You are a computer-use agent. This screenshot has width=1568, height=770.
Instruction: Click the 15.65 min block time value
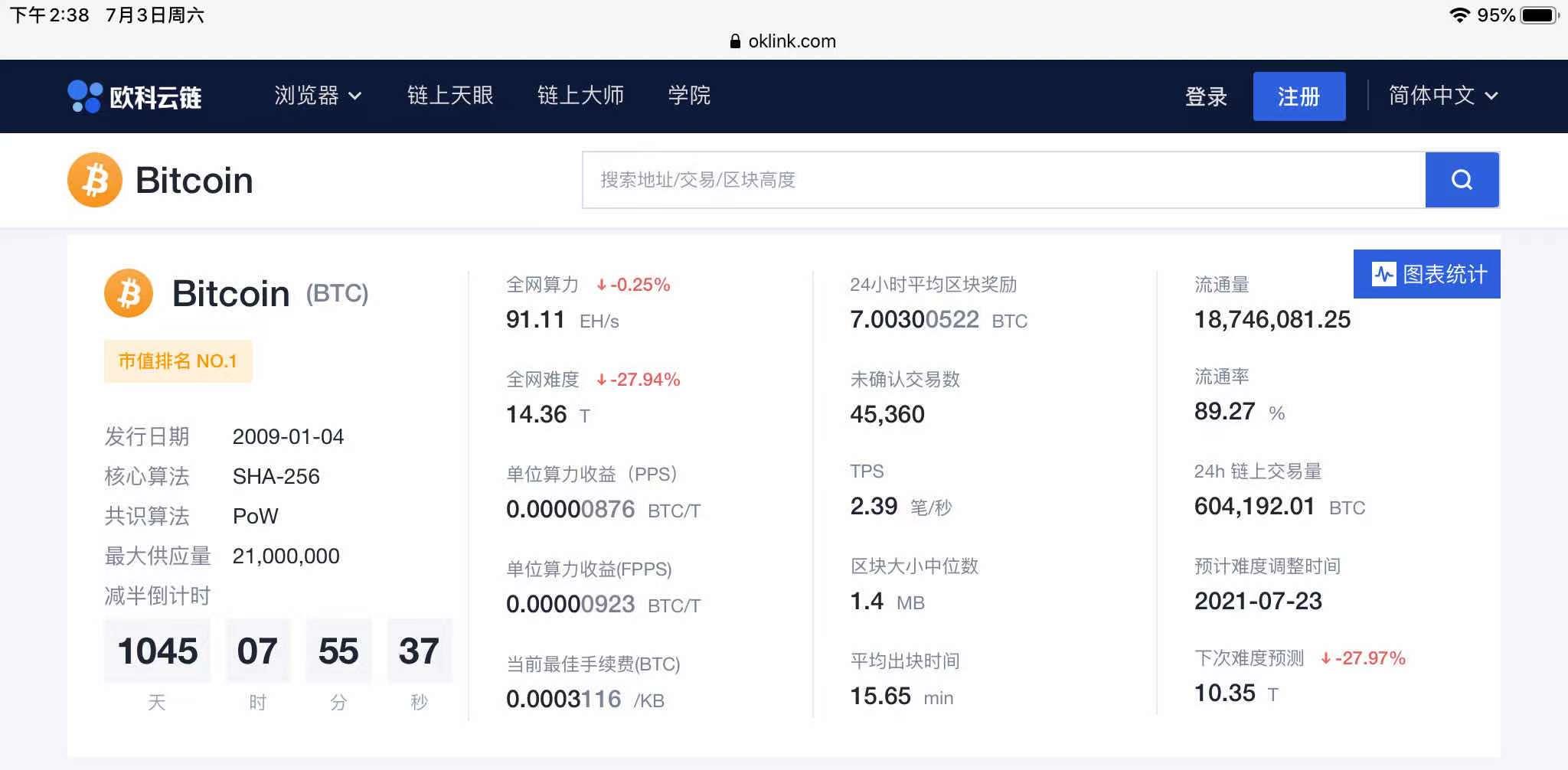click(902, 696)
